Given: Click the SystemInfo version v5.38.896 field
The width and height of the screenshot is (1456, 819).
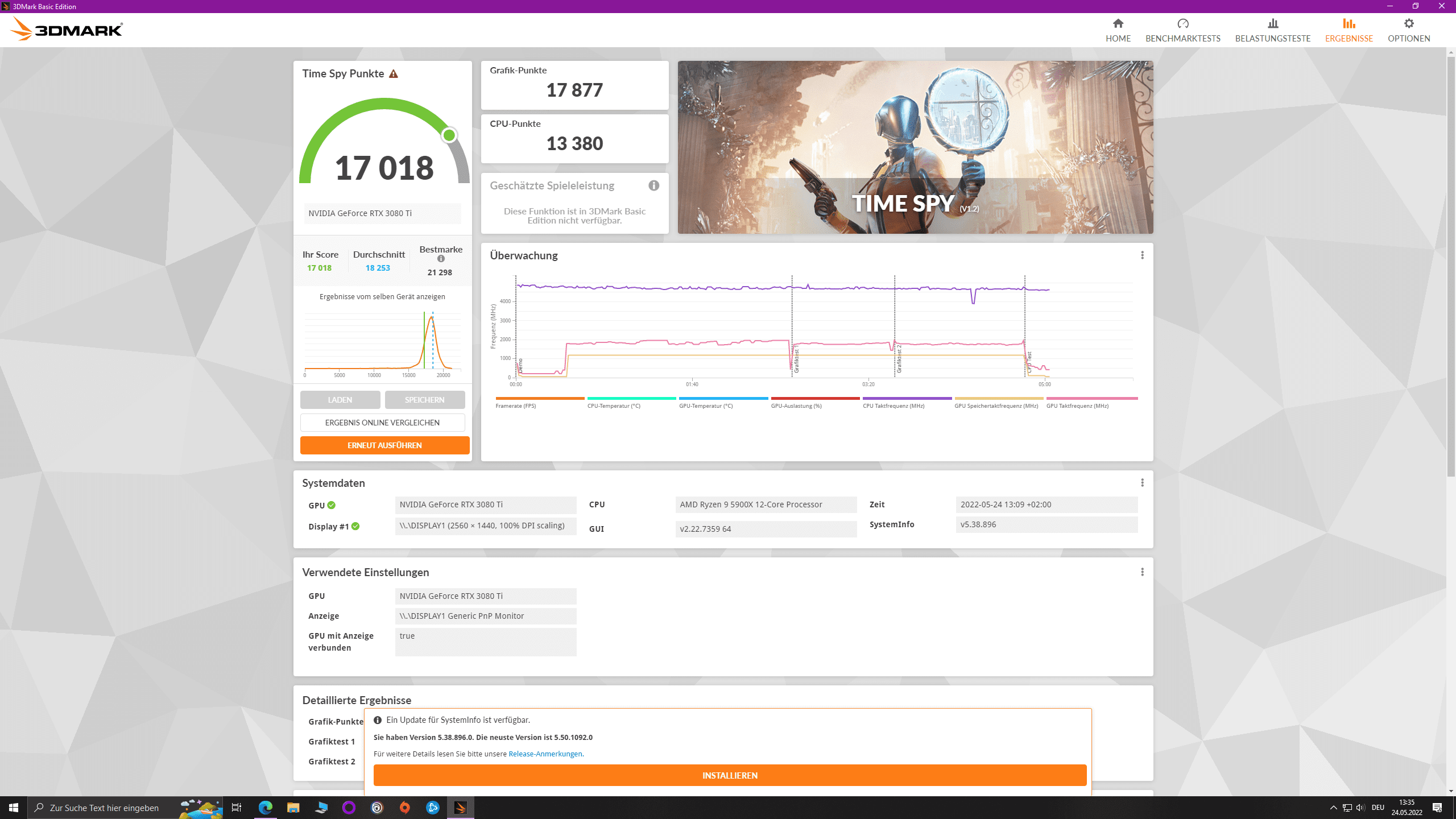Looking at the screenshot, I should click(1046, 524).
